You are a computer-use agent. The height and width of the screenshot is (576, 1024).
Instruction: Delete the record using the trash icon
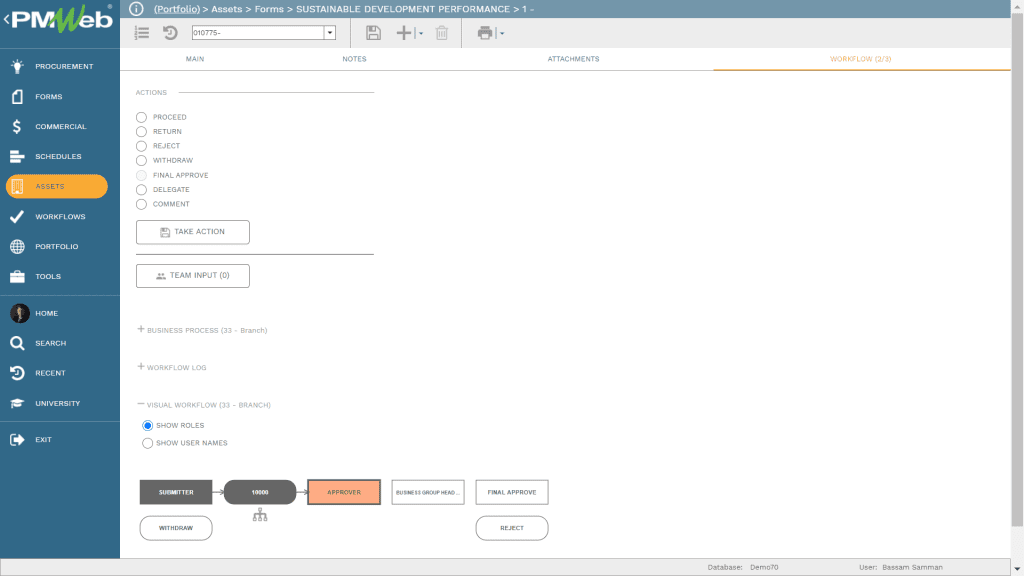442,33
